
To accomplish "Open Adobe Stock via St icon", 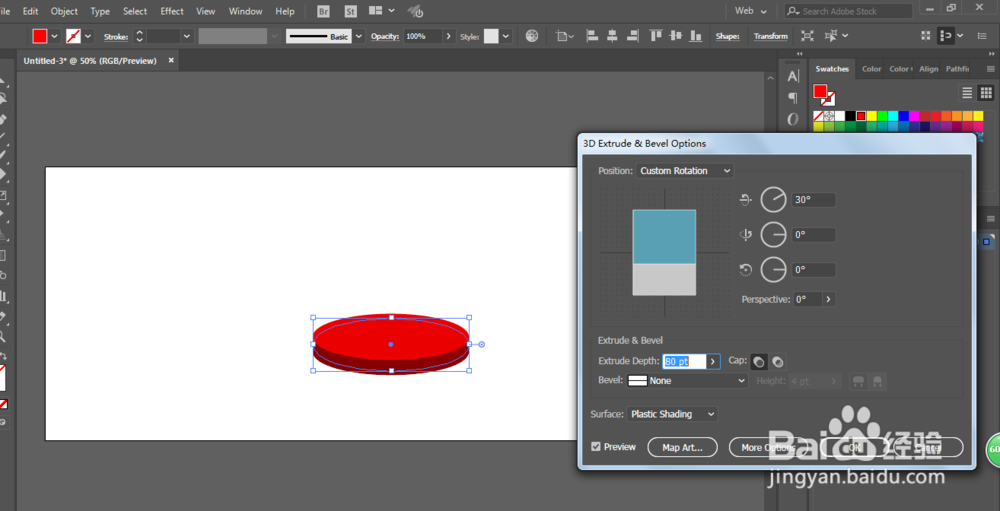I will (351, 11).
